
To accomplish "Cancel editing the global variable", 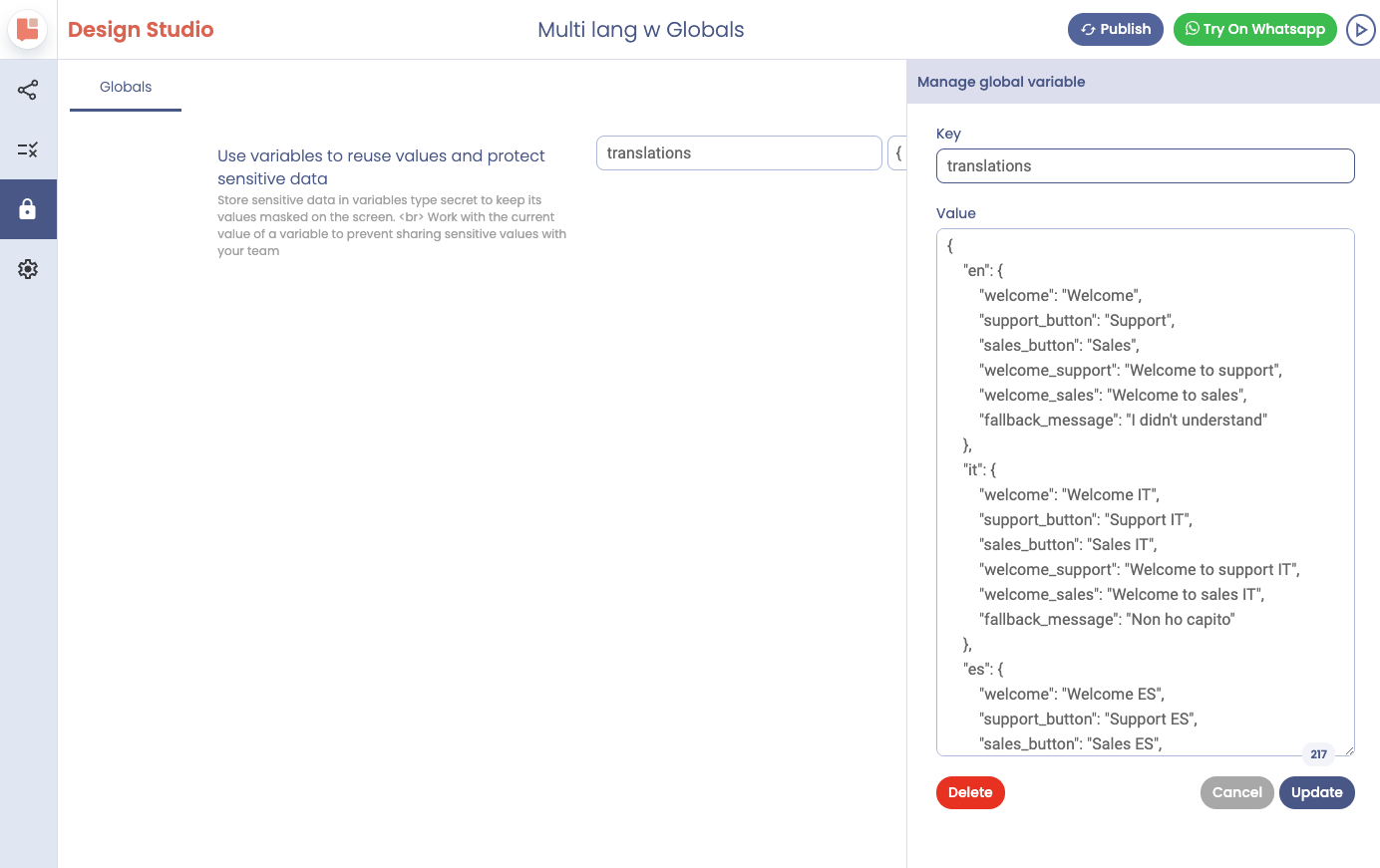I will tap(1236, 792).
